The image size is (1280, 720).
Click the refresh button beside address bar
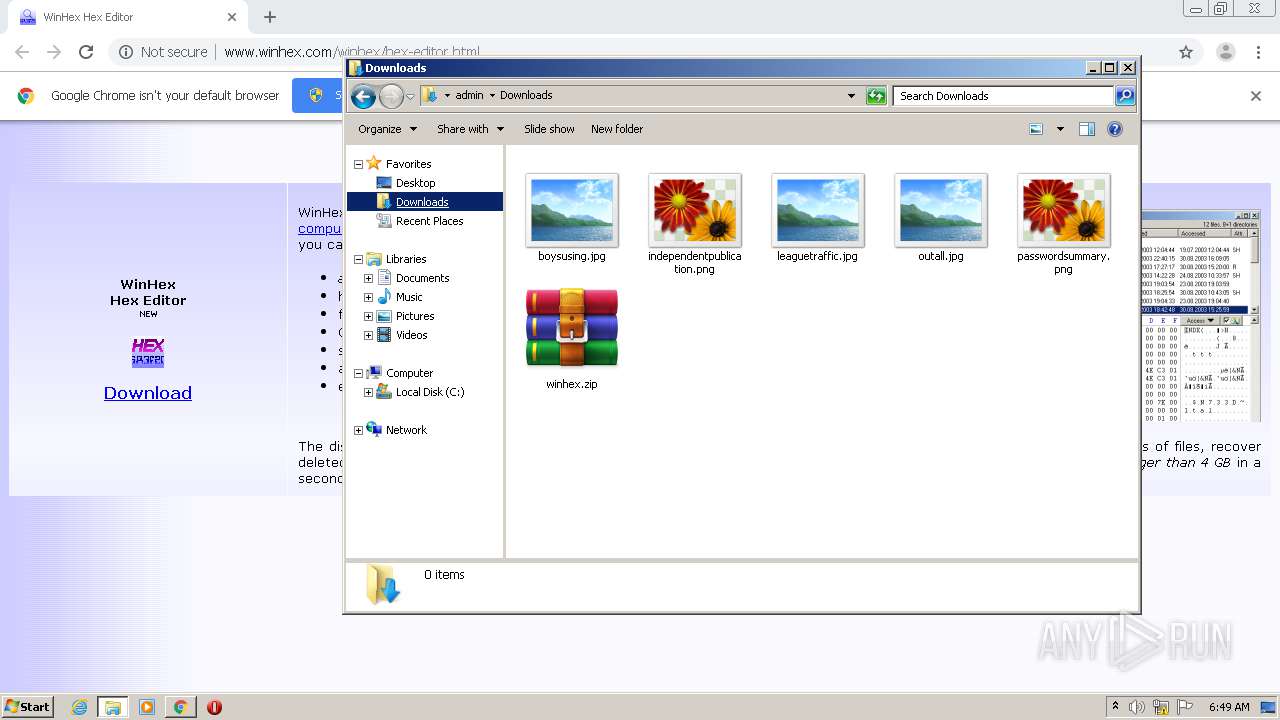coord(876,96)
